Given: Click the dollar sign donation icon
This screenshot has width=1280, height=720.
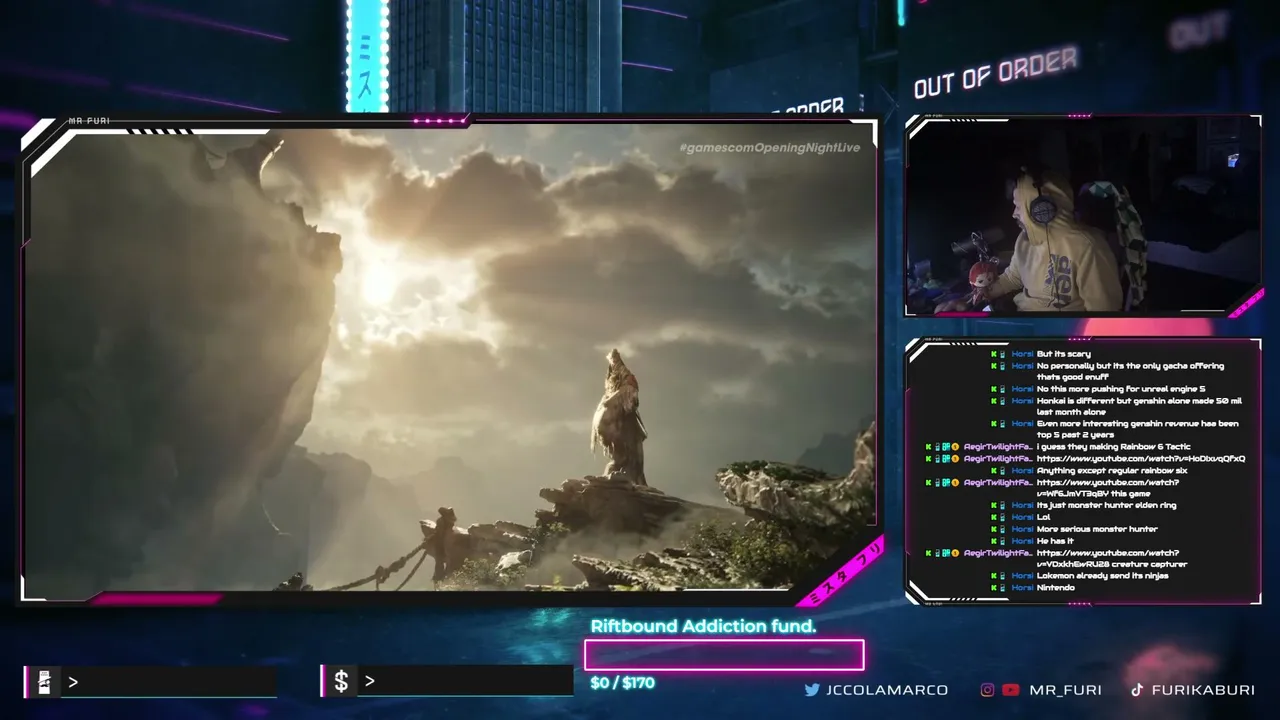Looking at the screenshot, I should pyautogui.click(x=341, y=682).
